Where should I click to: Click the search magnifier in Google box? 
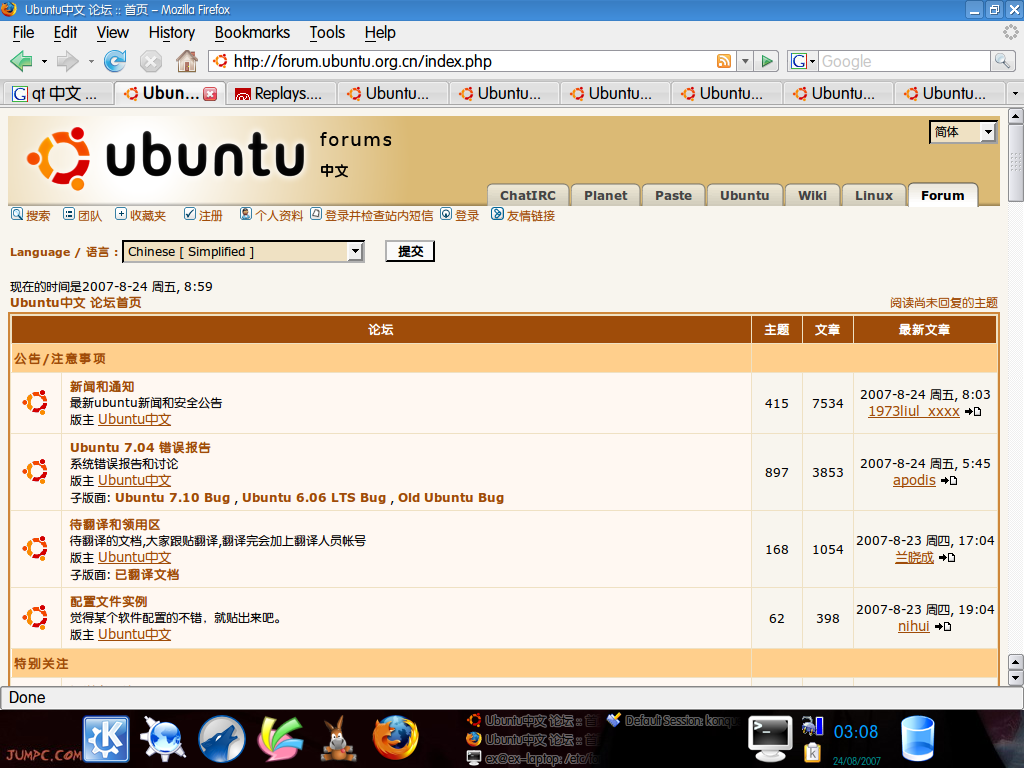(x=1002, y=61)
